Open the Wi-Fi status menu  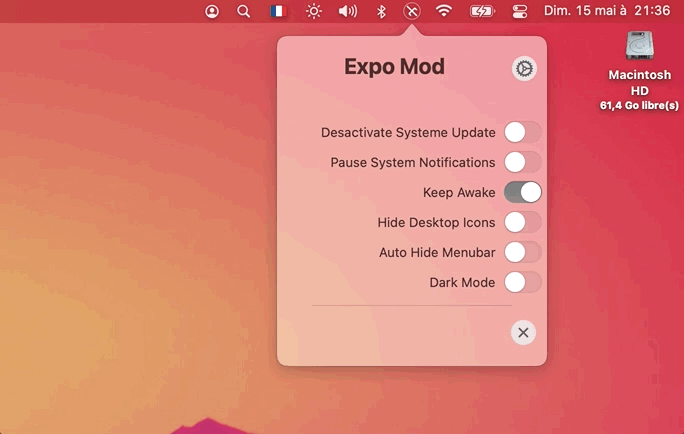click(x=444, y=10)
